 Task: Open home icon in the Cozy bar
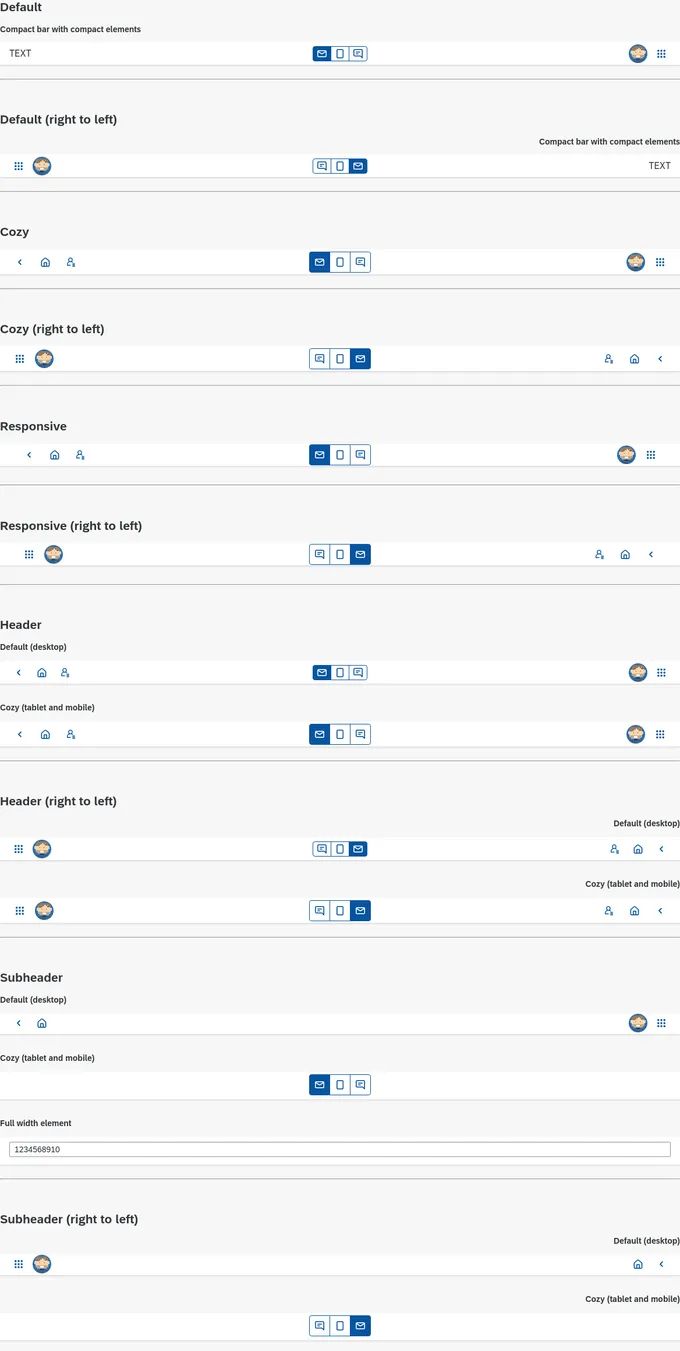[45, 262]
